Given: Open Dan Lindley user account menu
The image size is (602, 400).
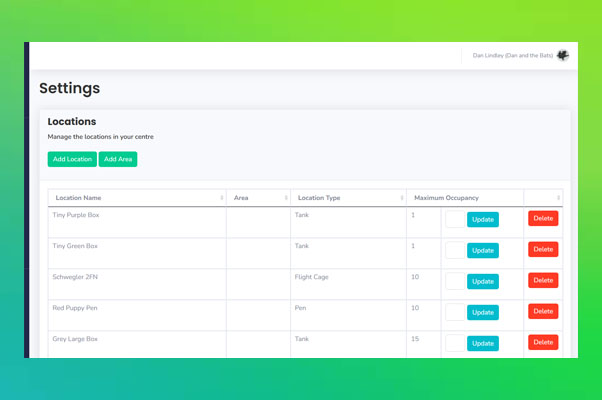Looking at the screenshot, I should (x=512, y=55).
